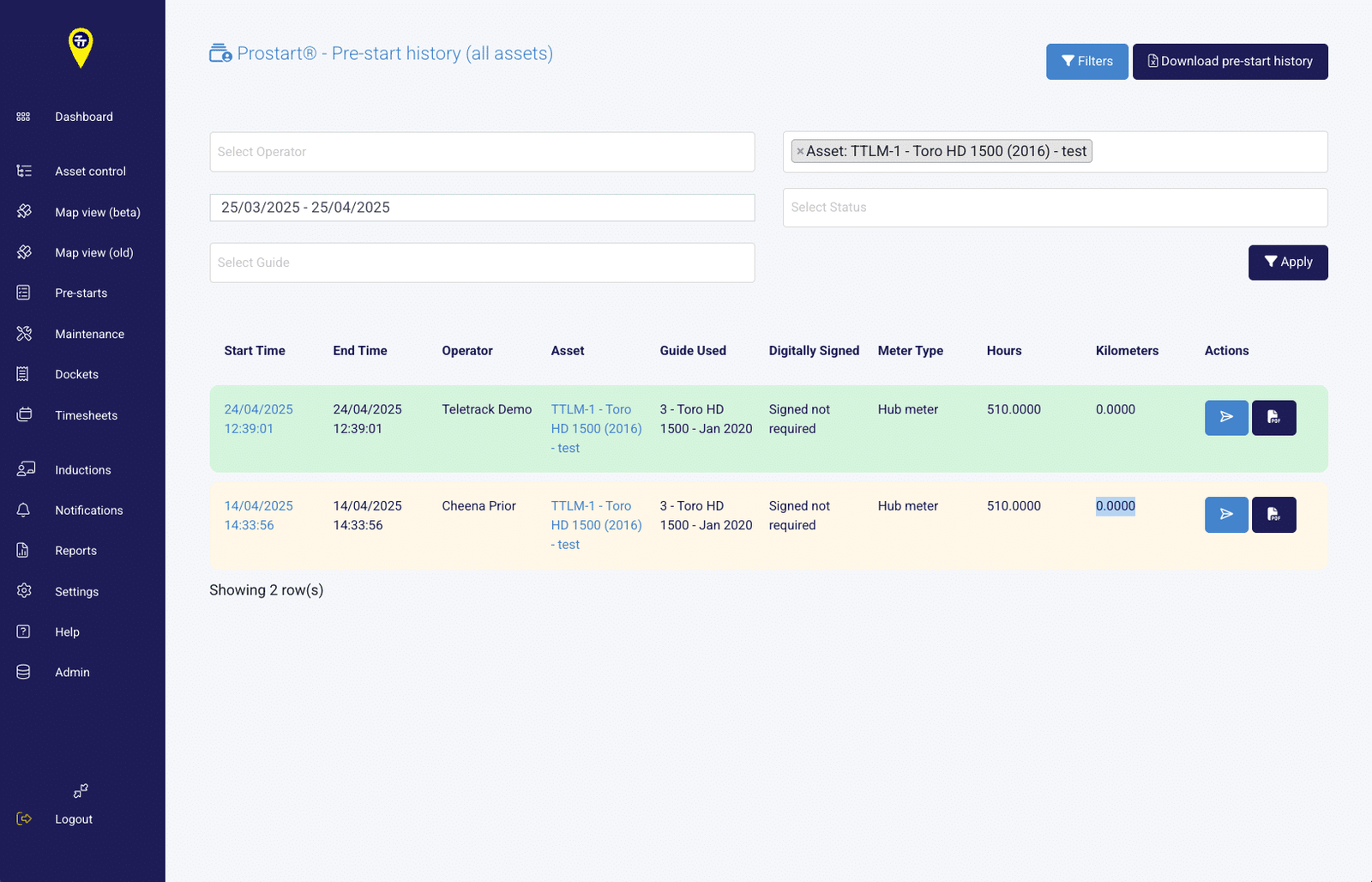Click the date range input field
Image resolution: width=1372 pixels, height=882 pixels.
click(482, 208)
